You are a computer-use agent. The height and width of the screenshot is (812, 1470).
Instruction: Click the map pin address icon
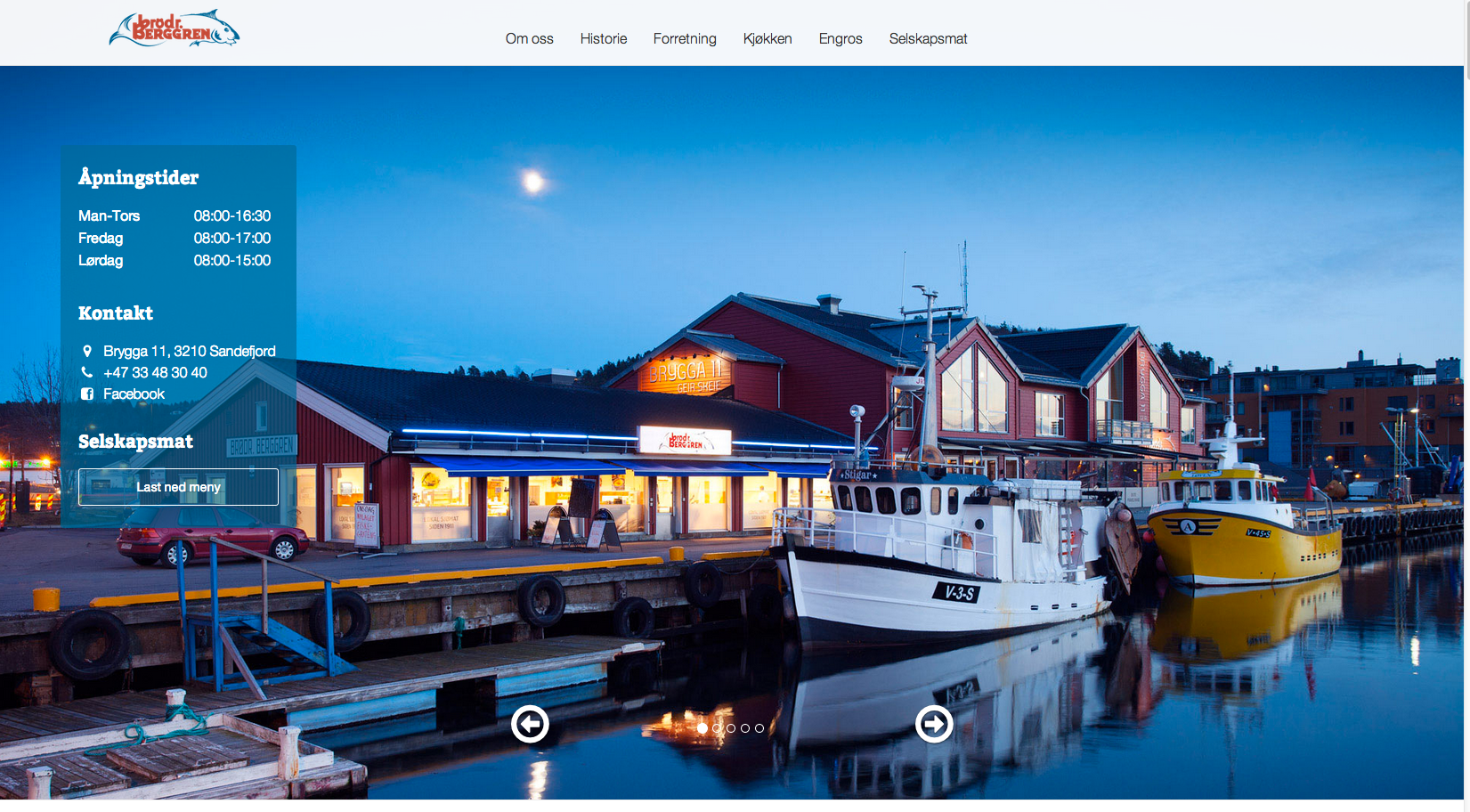87,351
